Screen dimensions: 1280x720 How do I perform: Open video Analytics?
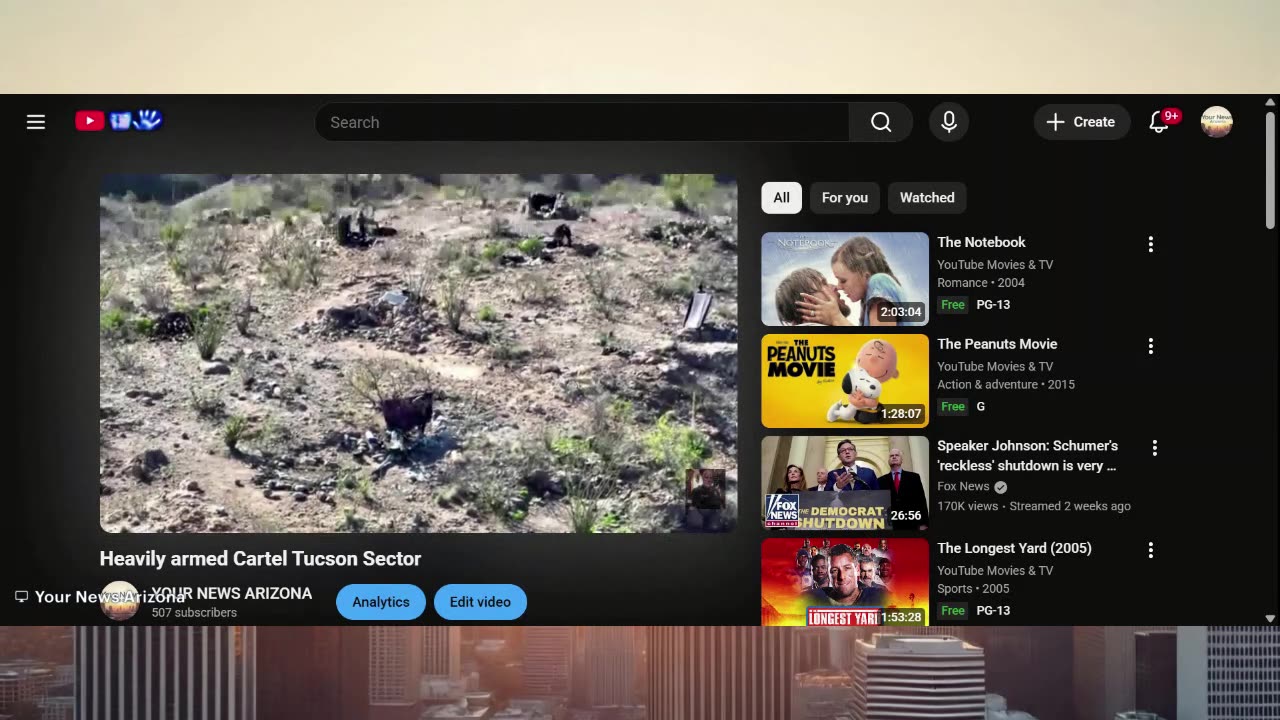(381, 602)
